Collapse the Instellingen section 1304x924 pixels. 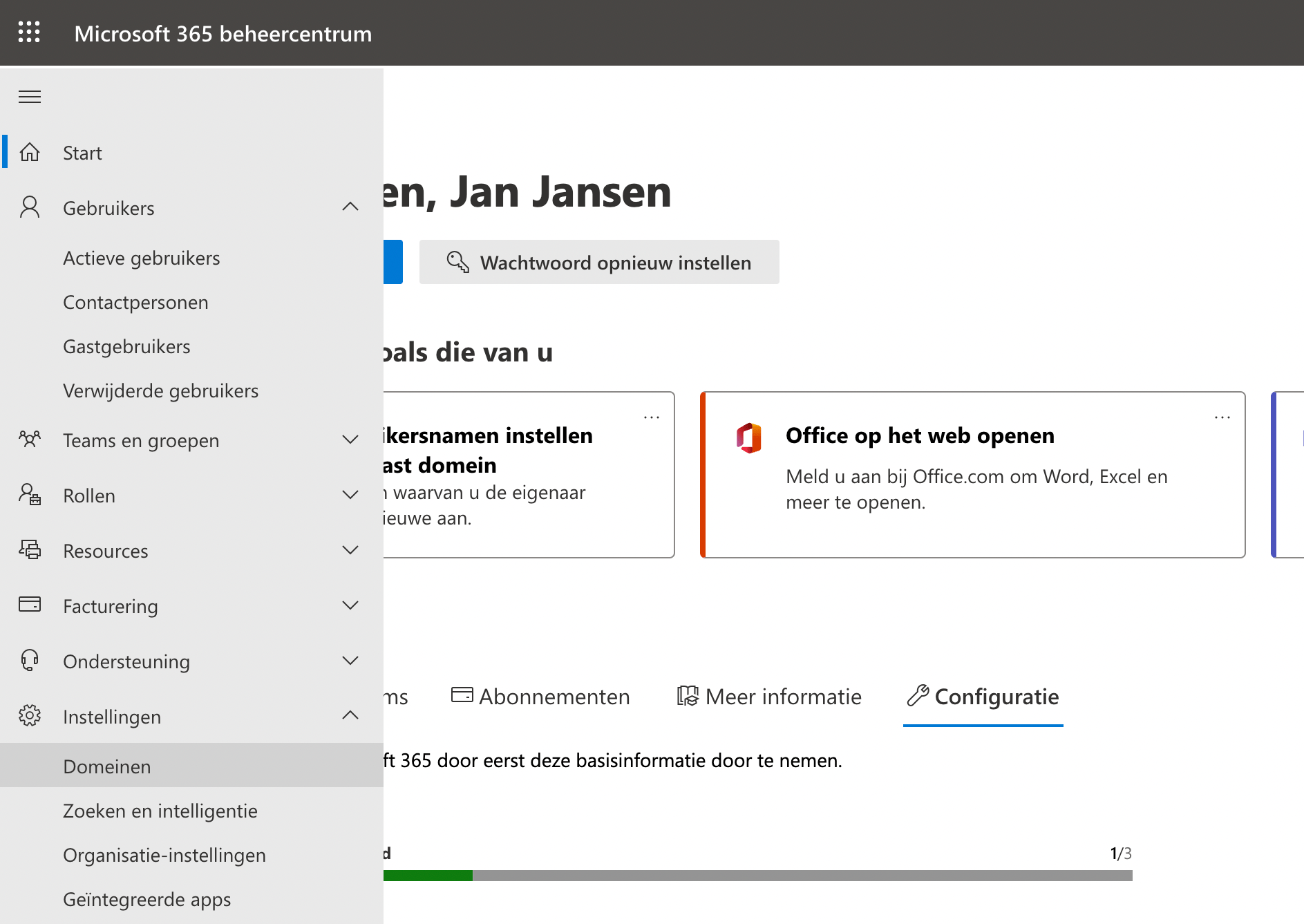point(350,715)
